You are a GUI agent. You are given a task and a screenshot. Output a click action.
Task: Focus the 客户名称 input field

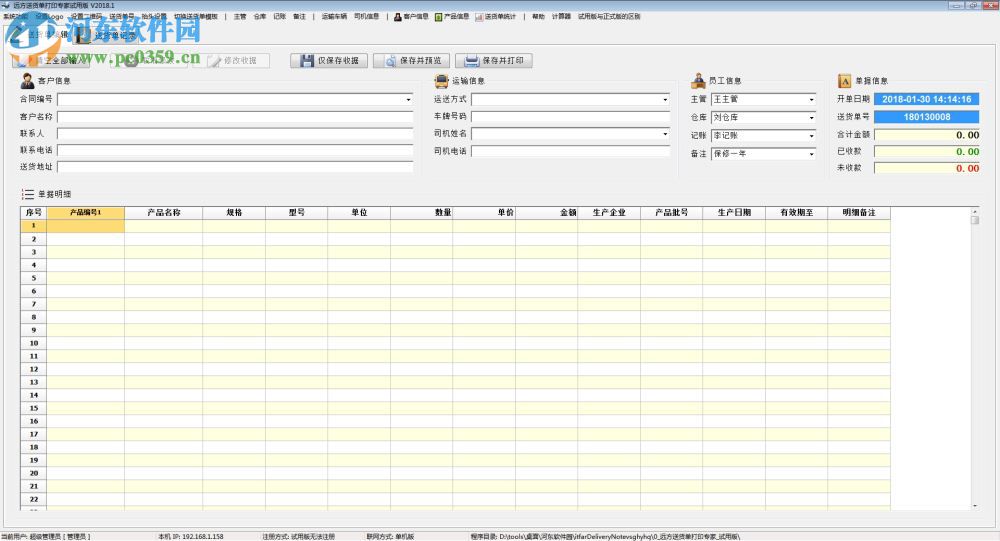point(235,117)
